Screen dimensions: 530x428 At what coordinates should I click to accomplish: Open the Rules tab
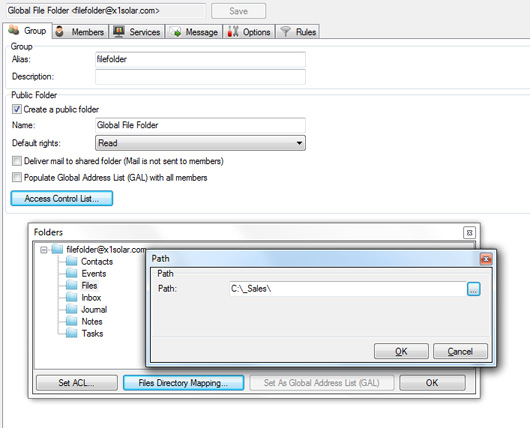point(298,32)
